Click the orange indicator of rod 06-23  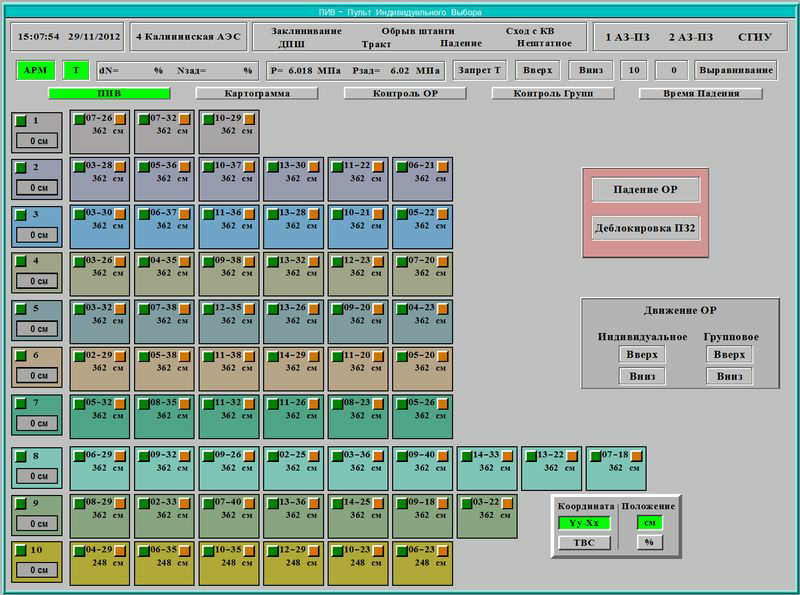442,551
